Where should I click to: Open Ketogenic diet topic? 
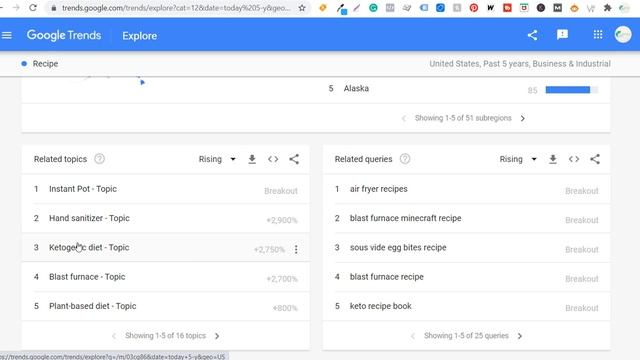pos(89,247)
